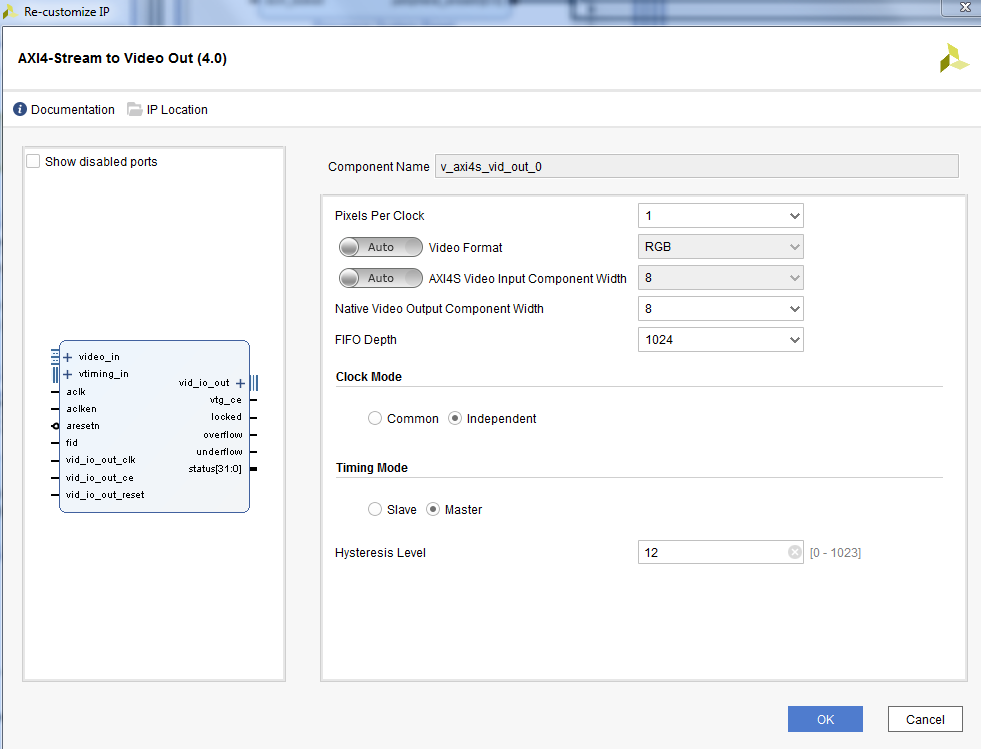Click the aclken port label

click(81, 409)
